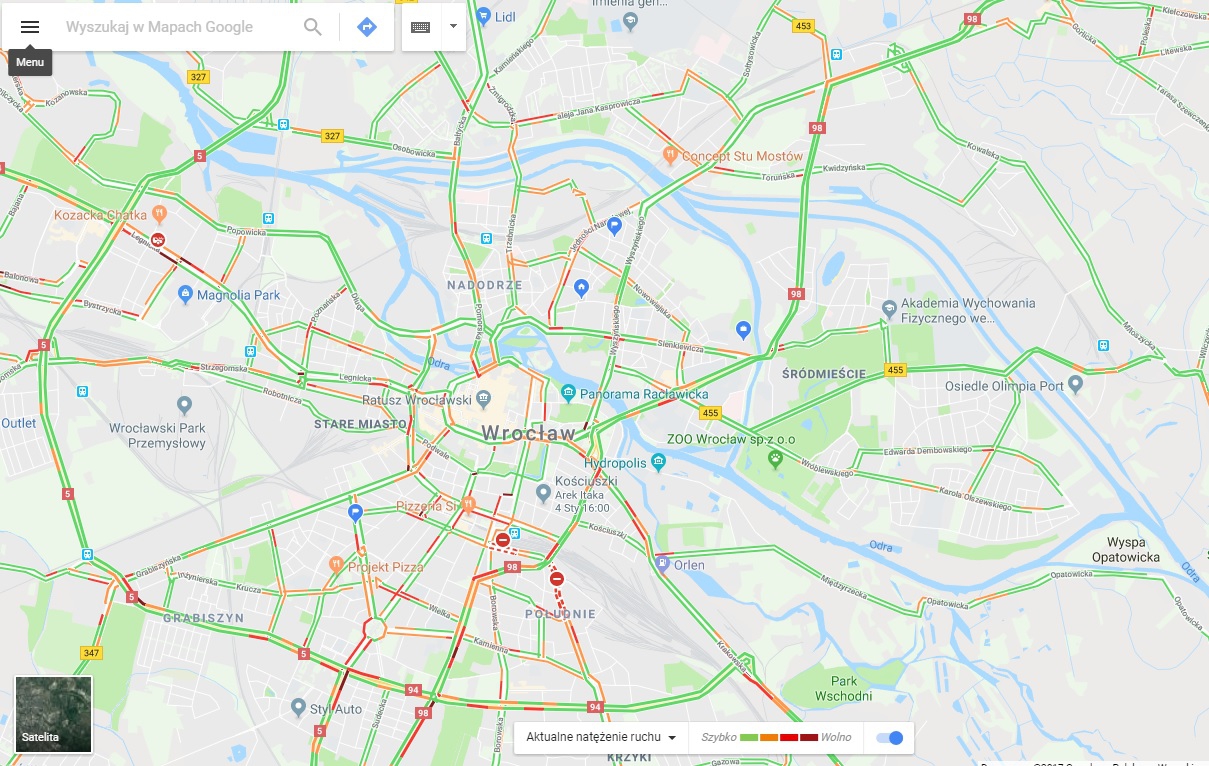Select the Panorama Racławicka museum pin
Image resolution: width=1209 pixels, height=766 pixels.
click(568, 393)
